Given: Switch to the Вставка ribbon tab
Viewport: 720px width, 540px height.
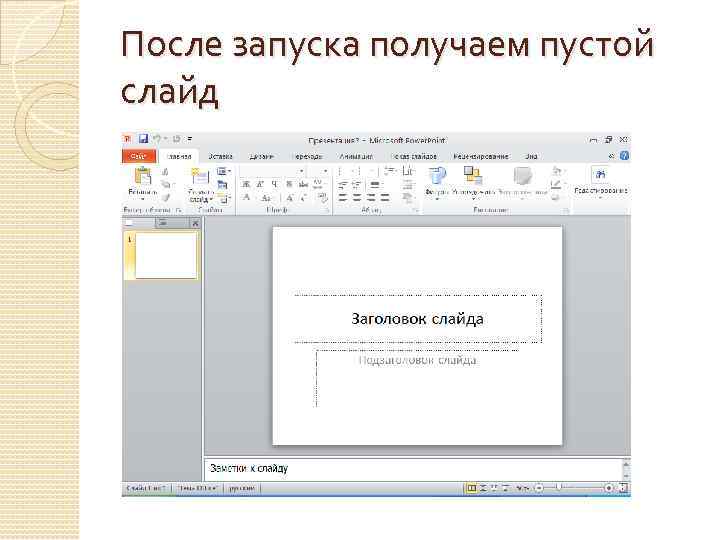Looking at the screenshot, I should (220, 156).
